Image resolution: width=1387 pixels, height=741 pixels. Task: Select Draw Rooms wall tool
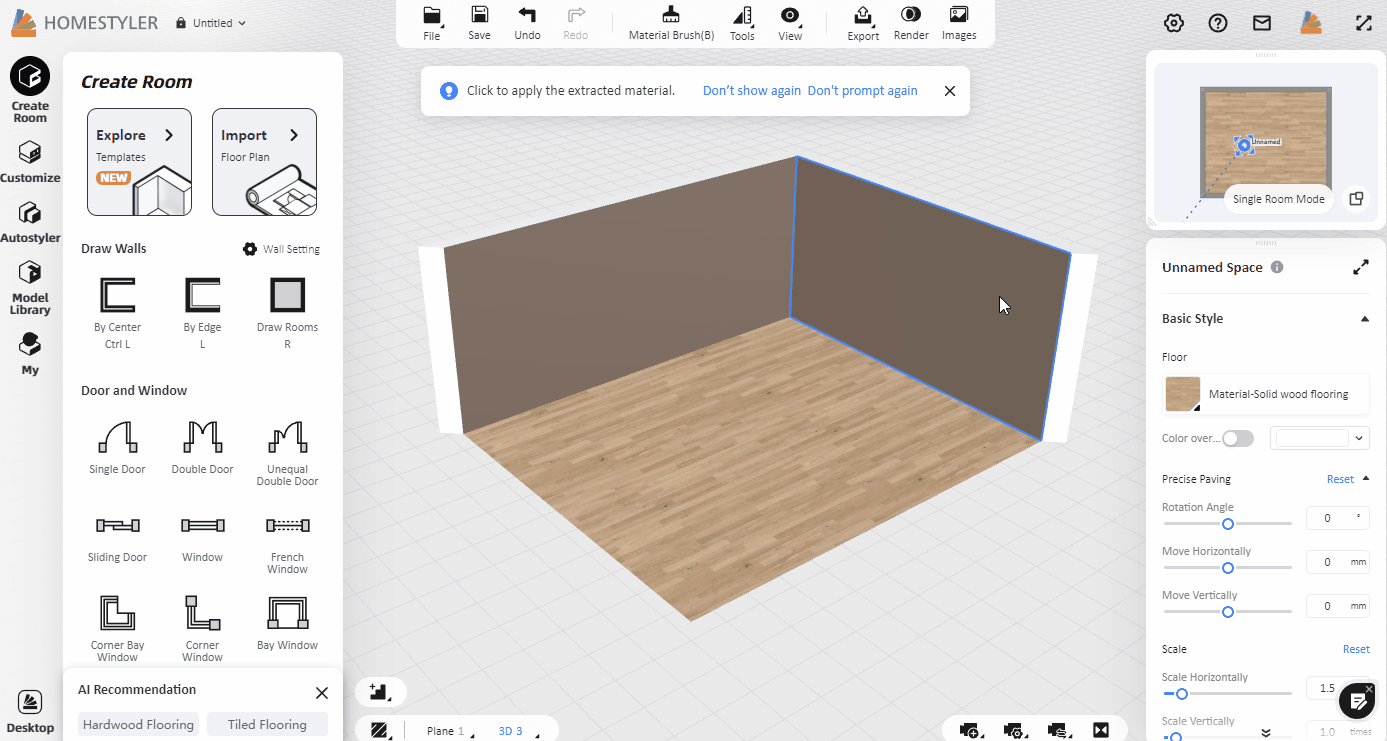287,306
